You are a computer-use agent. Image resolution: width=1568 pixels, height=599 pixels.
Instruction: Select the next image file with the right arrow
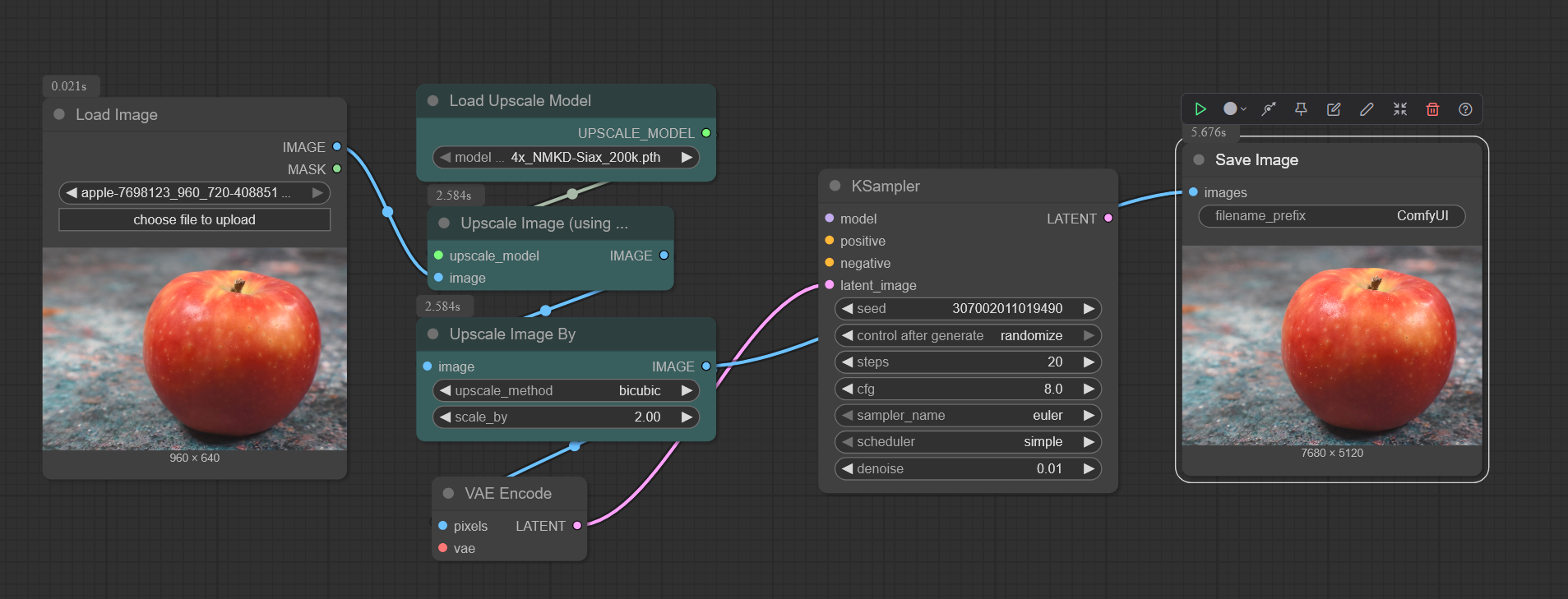coord(317,192)
